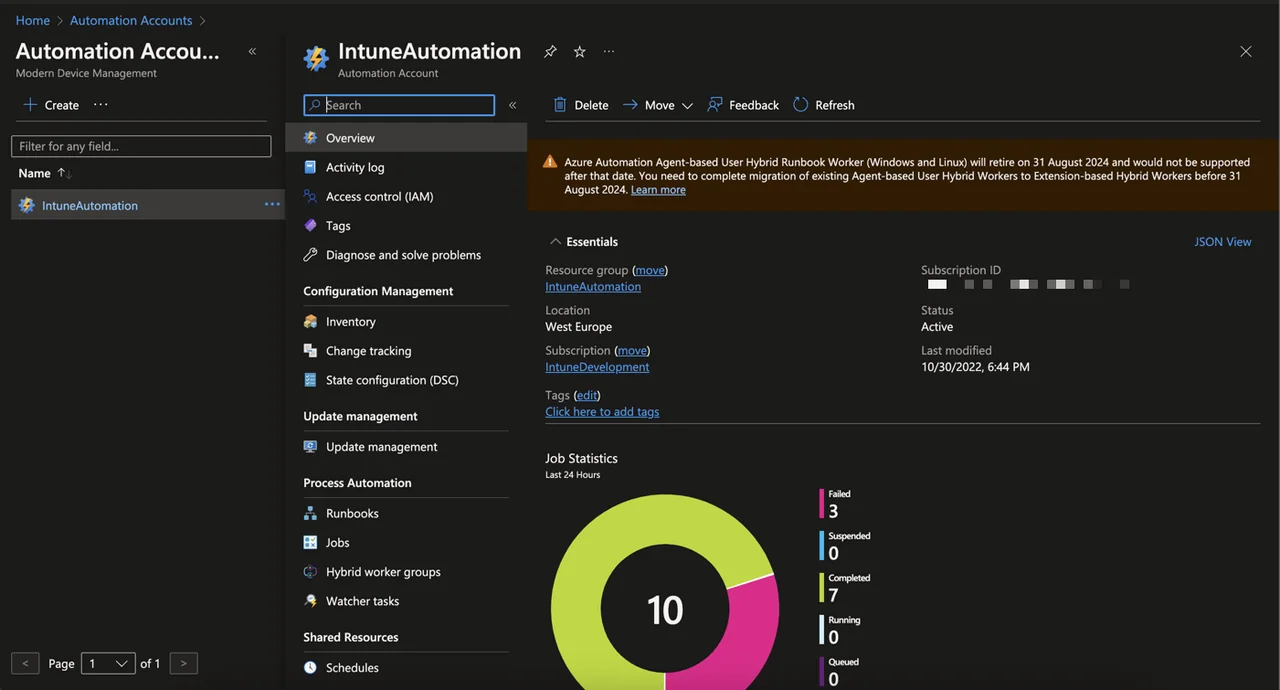The width and height of the screenshot is (1280, 690).
Task: Click 'Click here to add tags' link
Action: (602, 412)
